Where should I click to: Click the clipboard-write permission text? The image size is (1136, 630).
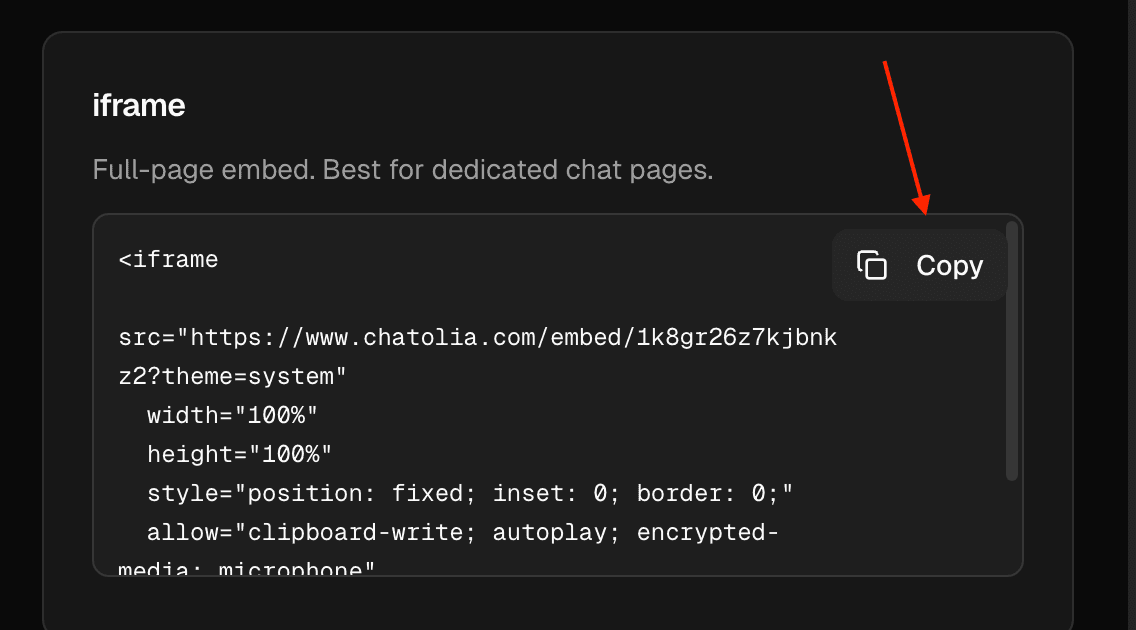click(352, 532)
